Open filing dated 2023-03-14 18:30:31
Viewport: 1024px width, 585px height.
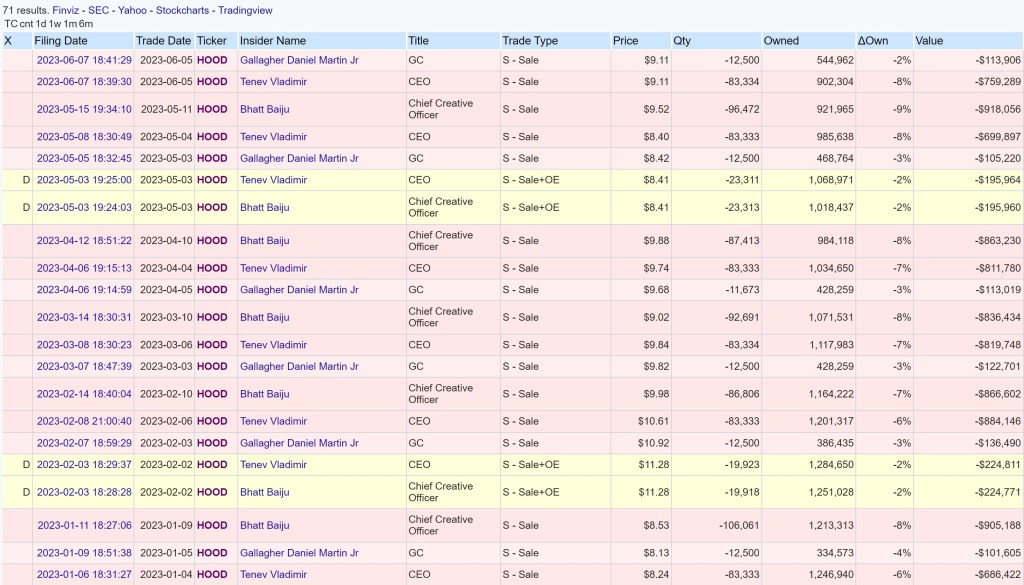84,317
